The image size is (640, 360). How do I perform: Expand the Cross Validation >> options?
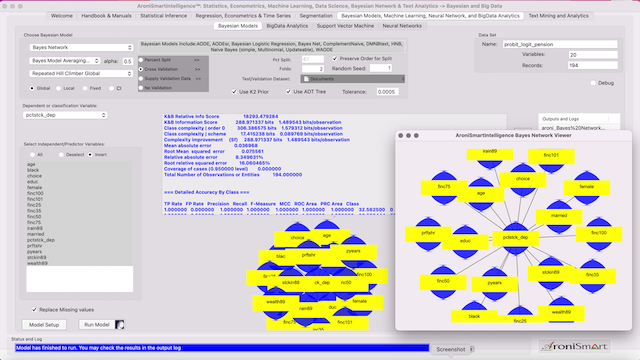pyautogui.click(x=198, y=69)
